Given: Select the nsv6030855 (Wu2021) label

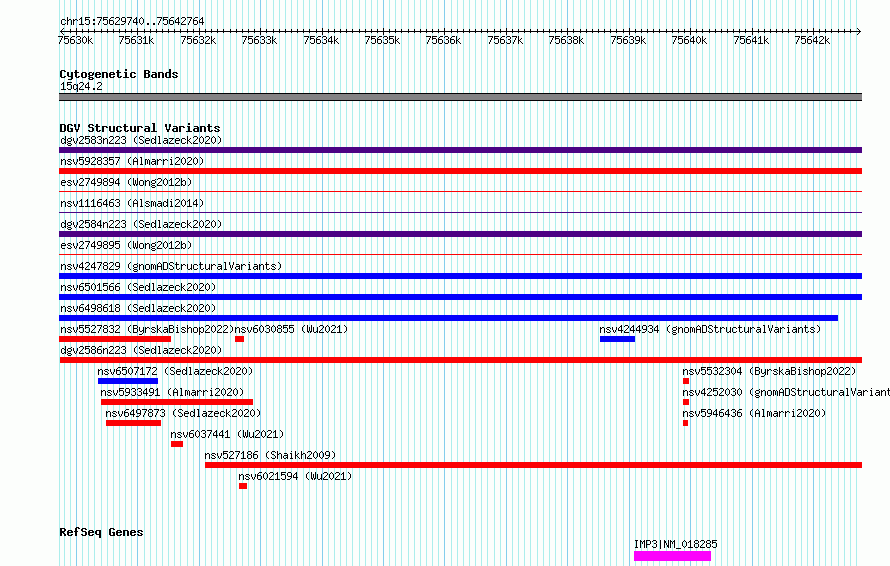Looking at the screenshot, I should click(291, 329).
